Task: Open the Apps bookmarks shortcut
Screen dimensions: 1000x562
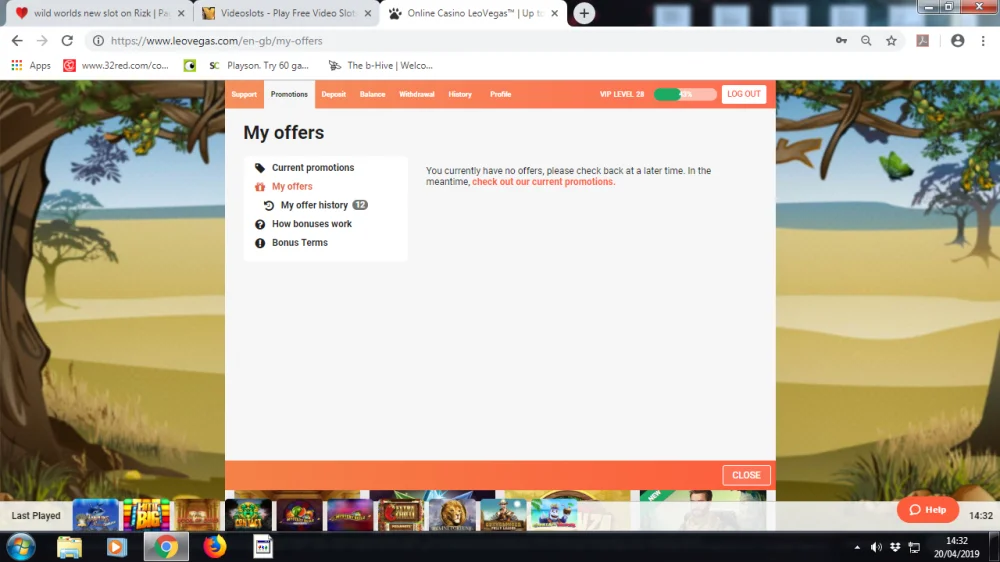Action: [x=31, y=66]
